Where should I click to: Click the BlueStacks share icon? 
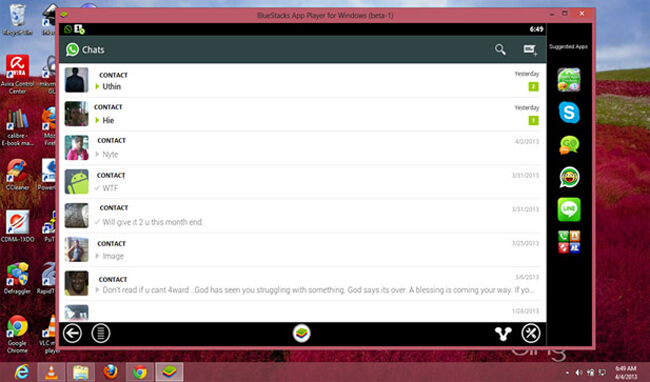click(503, 334)
